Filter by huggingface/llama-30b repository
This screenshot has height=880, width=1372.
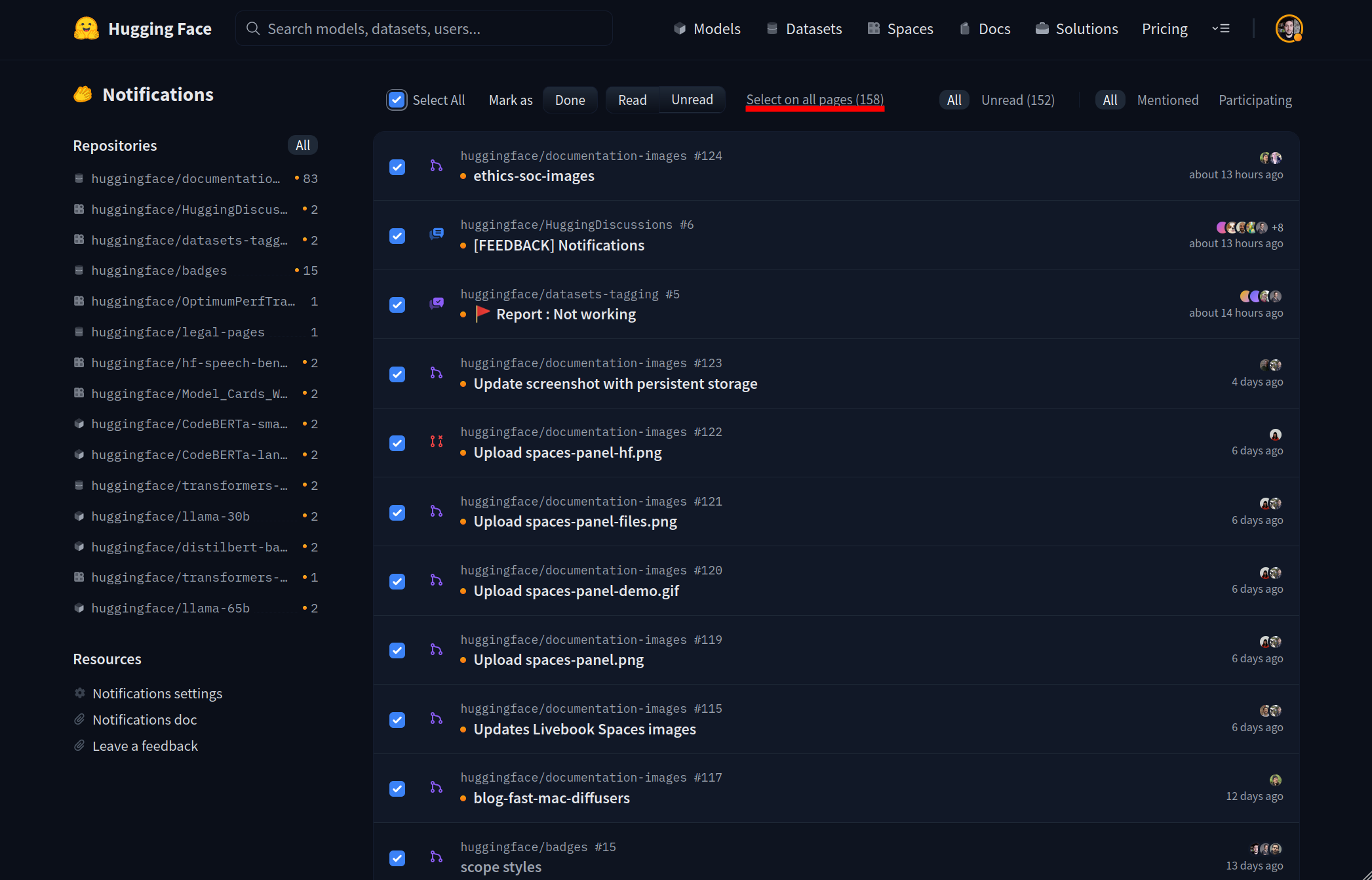170,516
